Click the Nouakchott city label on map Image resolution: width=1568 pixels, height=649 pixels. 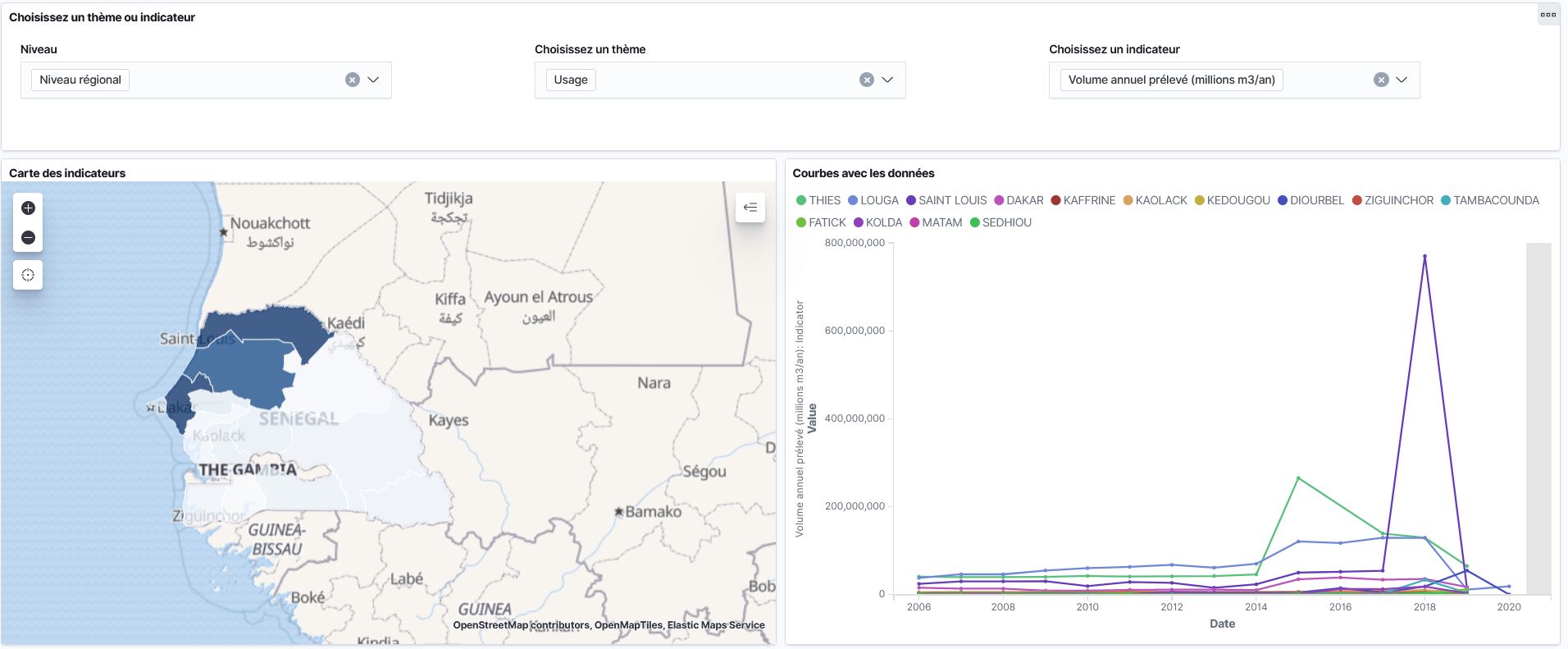click(270, 223)
